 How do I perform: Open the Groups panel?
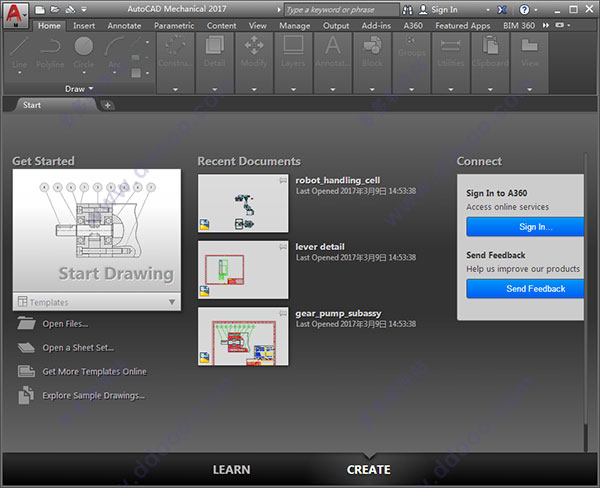(x=411, y=61)
